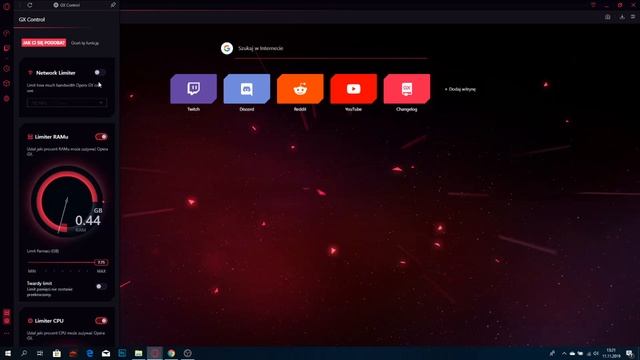This screenshot has height=360, width=640.
Task: Click the volume icon in the system tray
Action: pyautogui.click(x=596, y=353)
